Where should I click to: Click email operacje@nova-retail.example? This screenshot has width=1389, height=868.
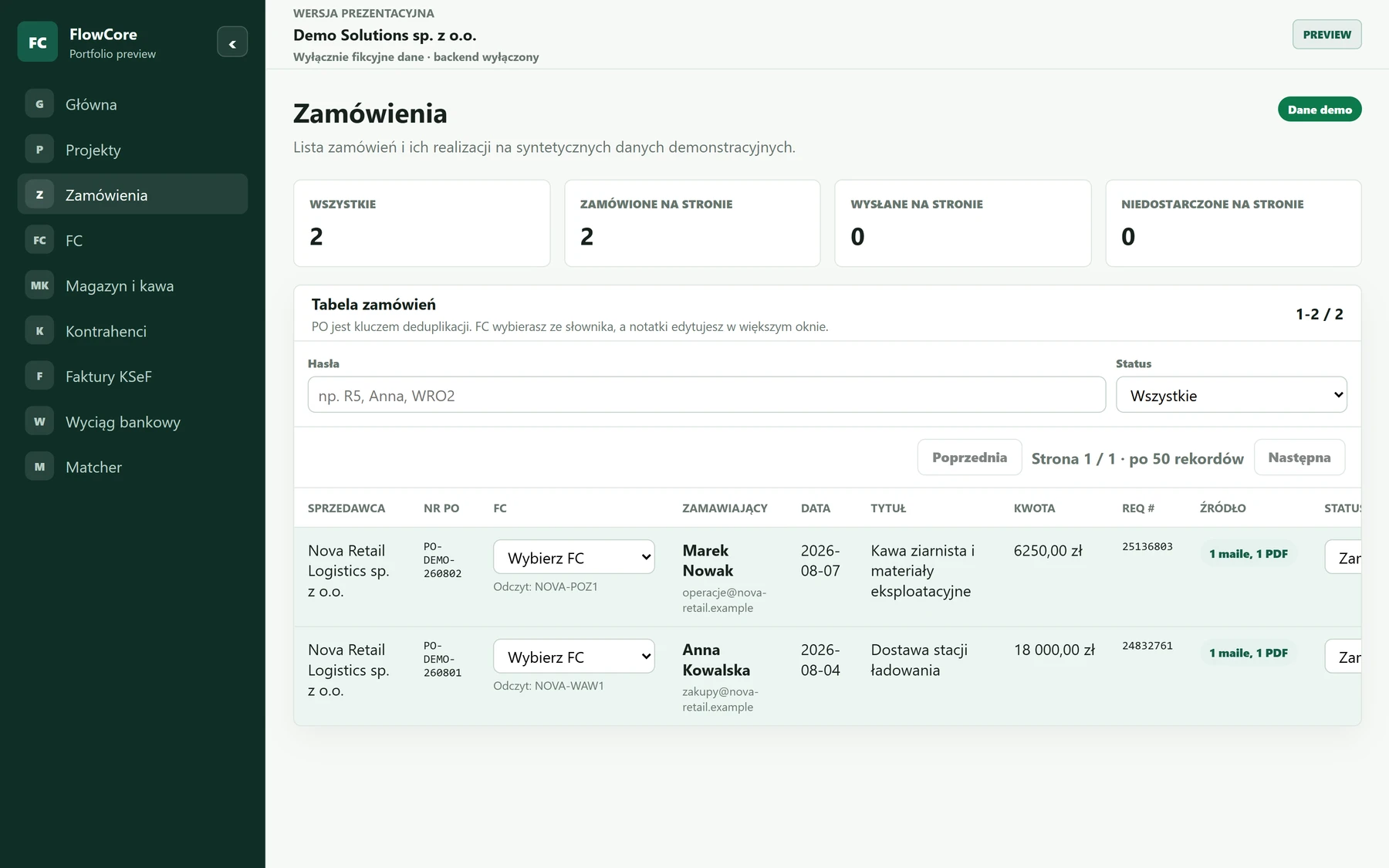click(724, 600)
